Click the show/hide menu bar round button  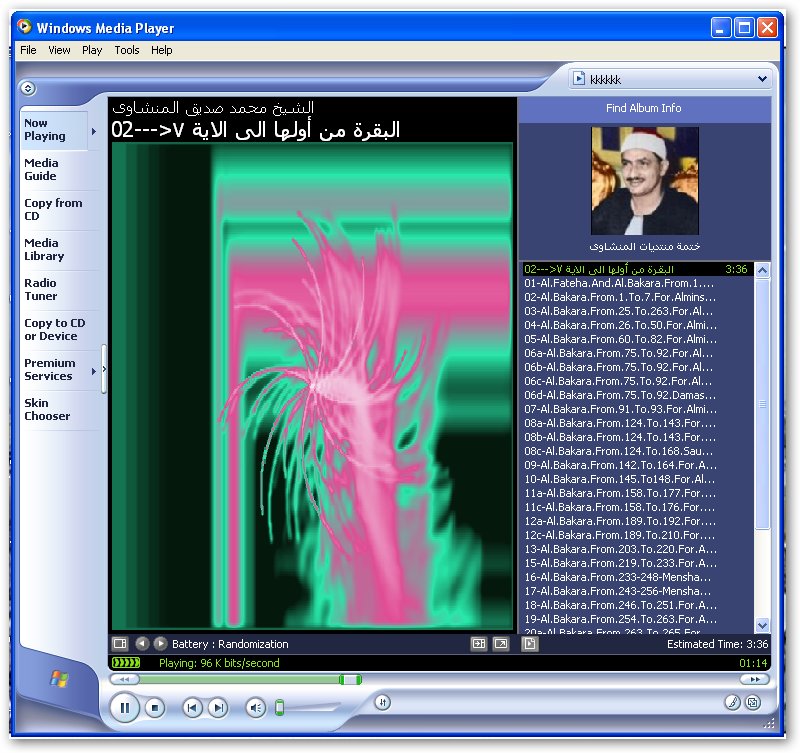28,88
